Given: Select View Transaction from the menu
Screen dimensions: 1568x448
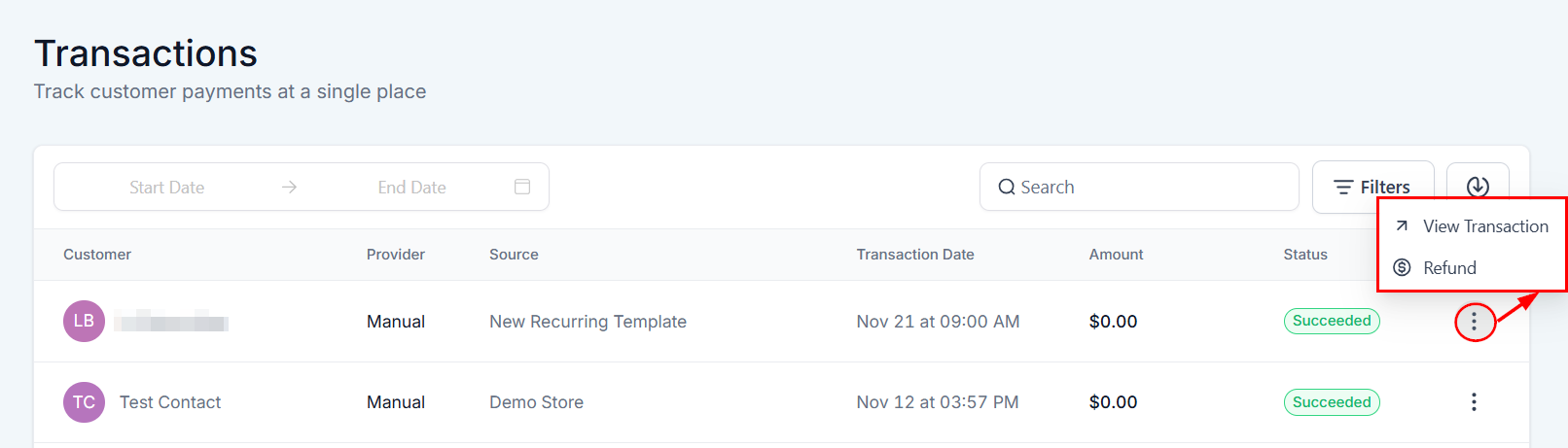Looking at the screenshot, I should (x=1484, y=226).
